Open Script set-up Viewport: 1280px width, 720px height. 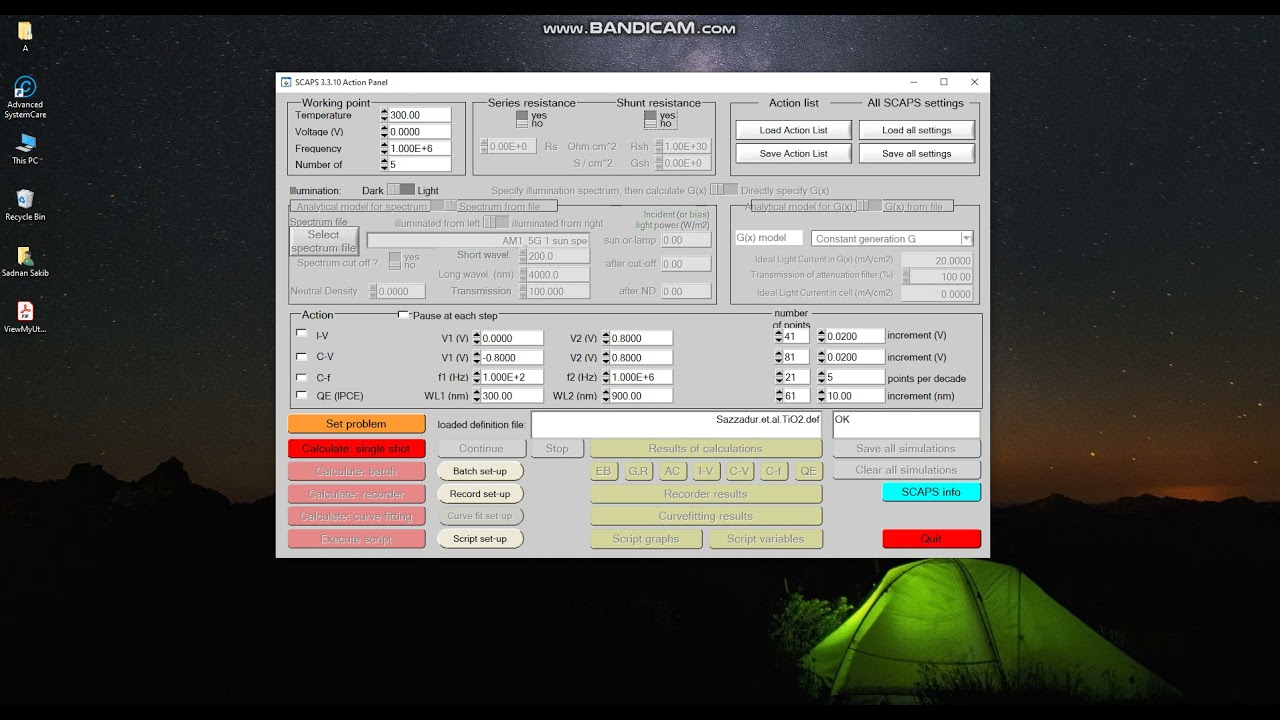[x=480, y=539]
